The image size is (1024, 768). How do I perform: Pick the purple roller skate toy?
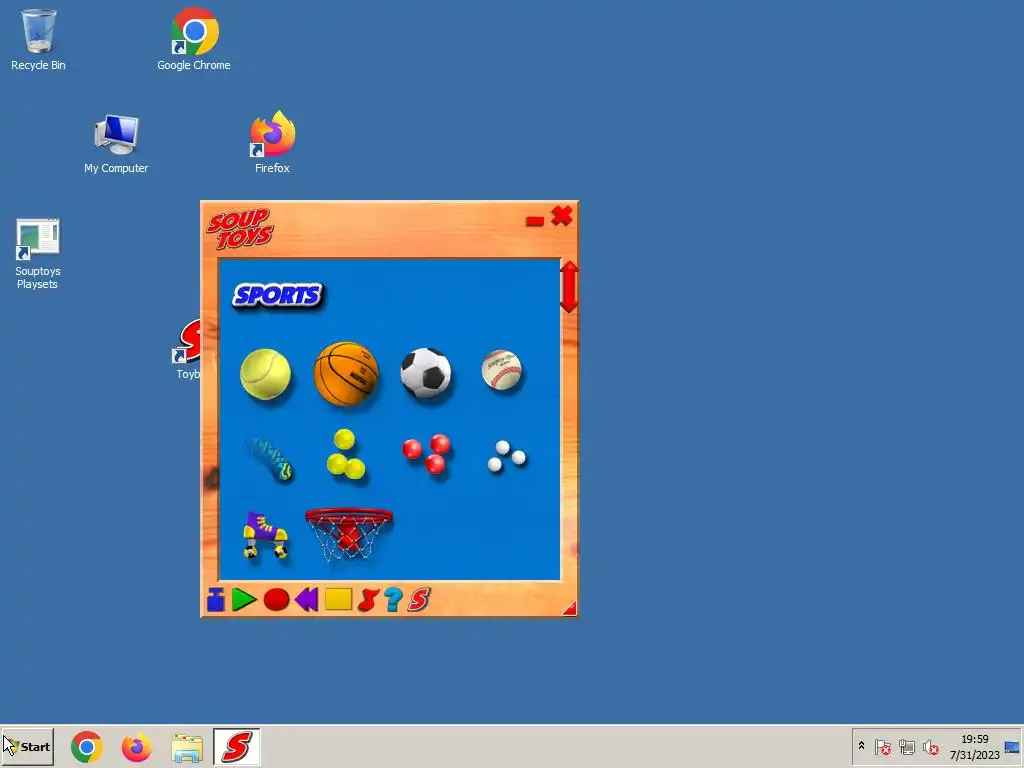[x=265, y=535]
